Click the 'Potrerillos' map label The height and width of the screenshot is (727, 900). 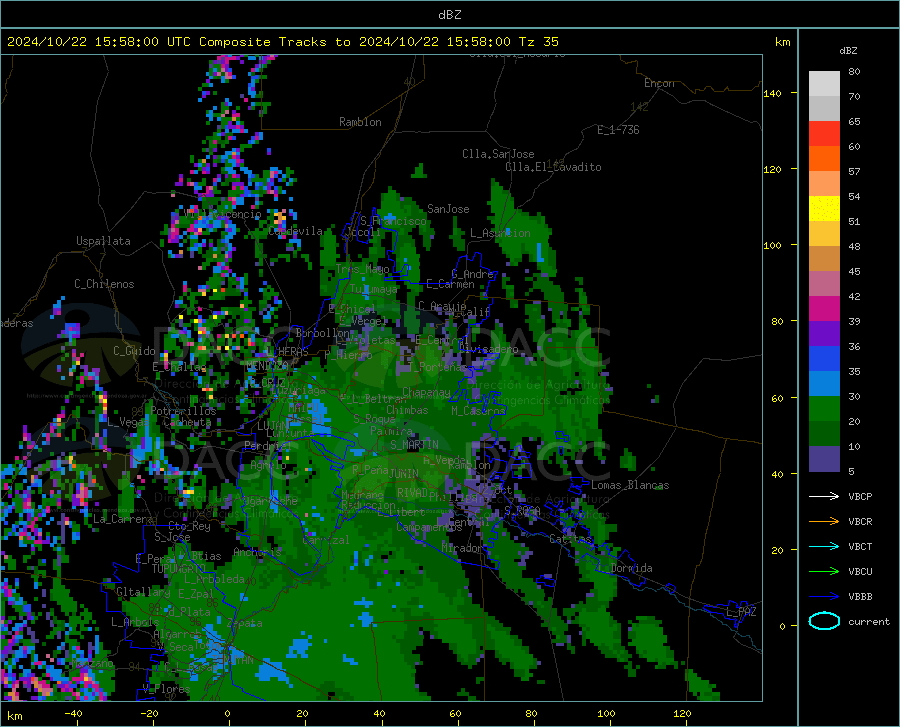pos(183,411)
